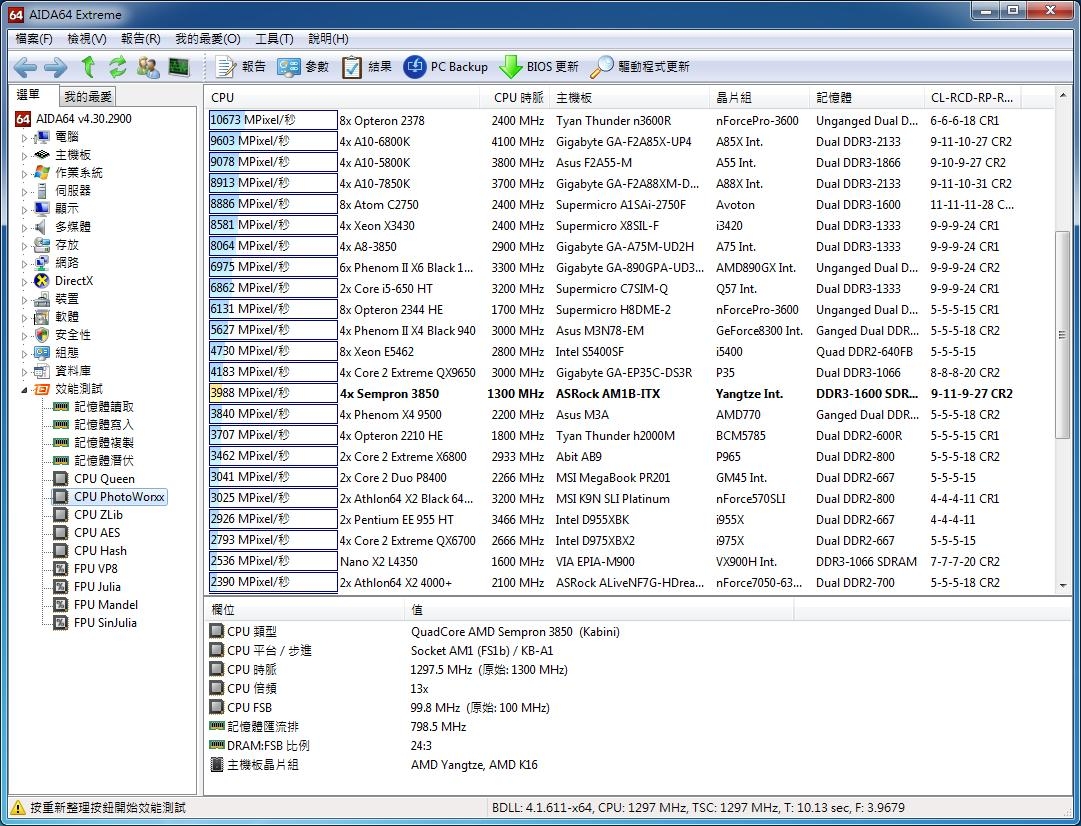Screen dimensions: 1081x826
Task: Select the 4x Sempron 3850 result row
Action: (612, 394)
